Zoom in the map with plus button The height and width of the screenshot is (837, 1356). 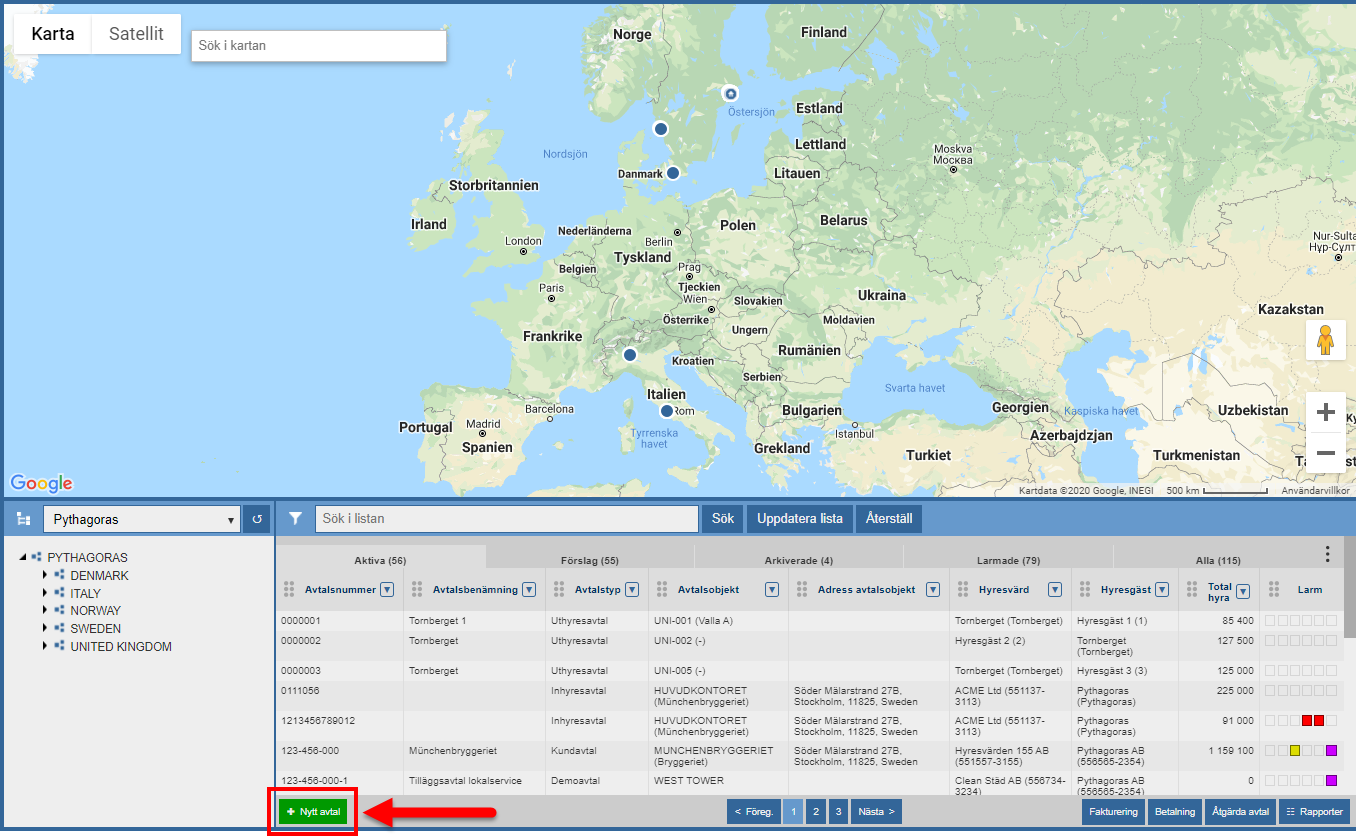[x=1325, y=412]
